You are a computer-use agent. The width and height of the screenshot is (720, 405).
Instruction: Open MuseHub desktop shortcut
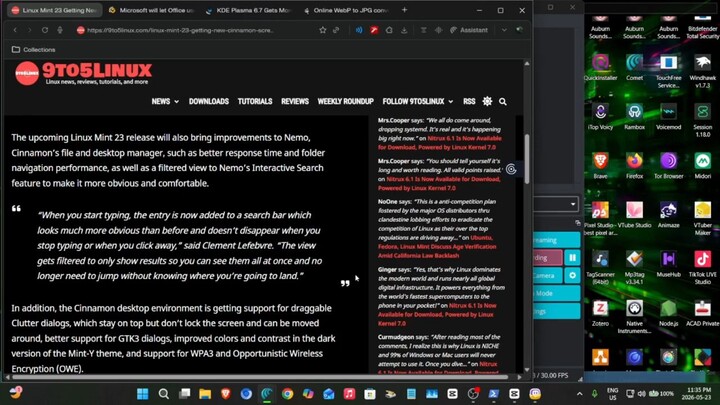click(x=669, y=264)
